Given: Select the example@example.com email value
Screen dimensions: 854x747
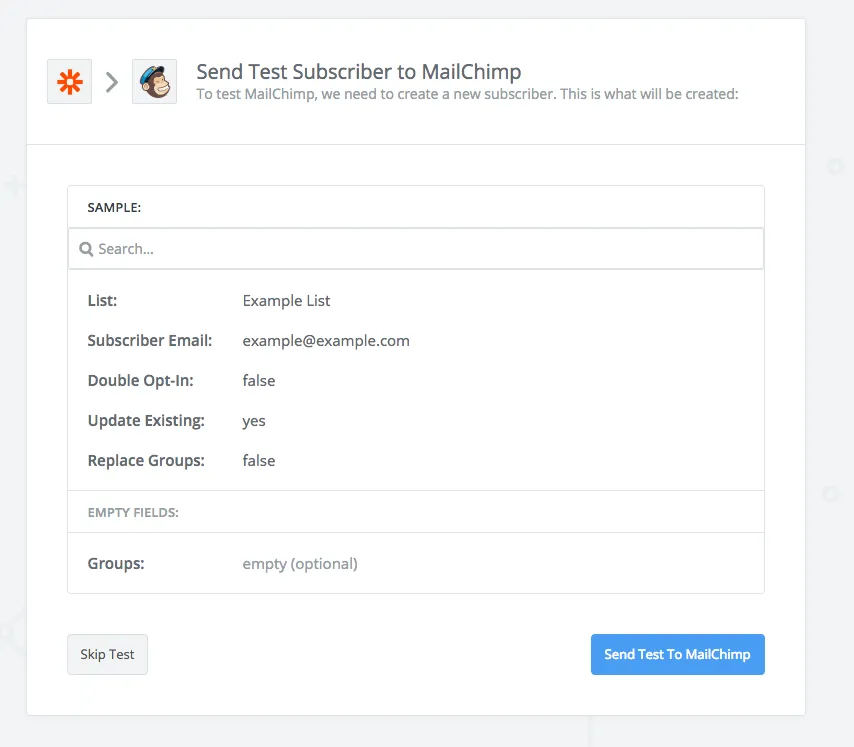Looking at the screenshot, I should click(326, 340).
